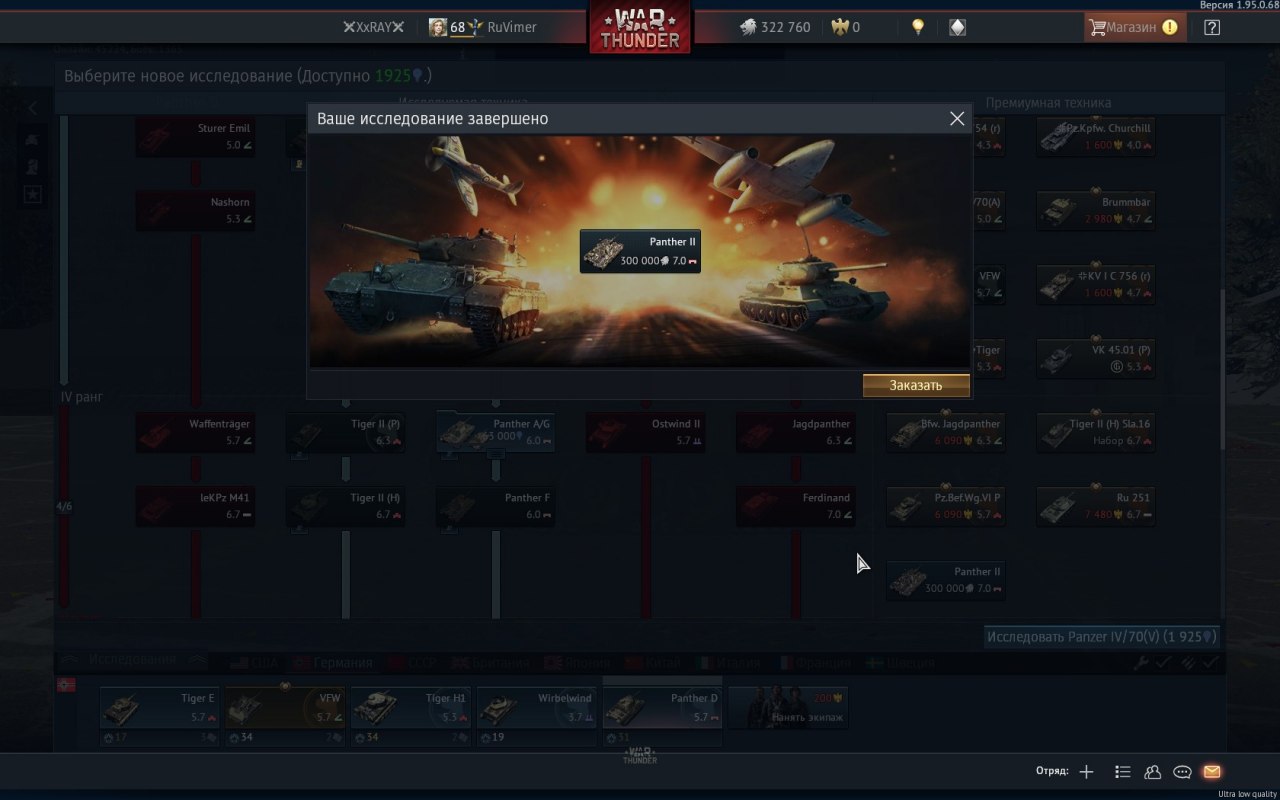The image size is (1280, 800).
Task: Switch to the Британия nation tab
Action: coord(492,662)
